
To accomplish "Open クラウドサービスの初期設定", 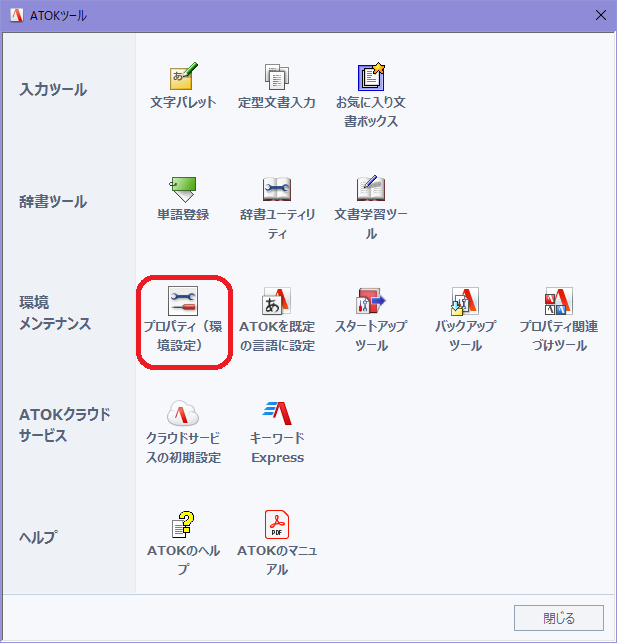I will [183, 432].
